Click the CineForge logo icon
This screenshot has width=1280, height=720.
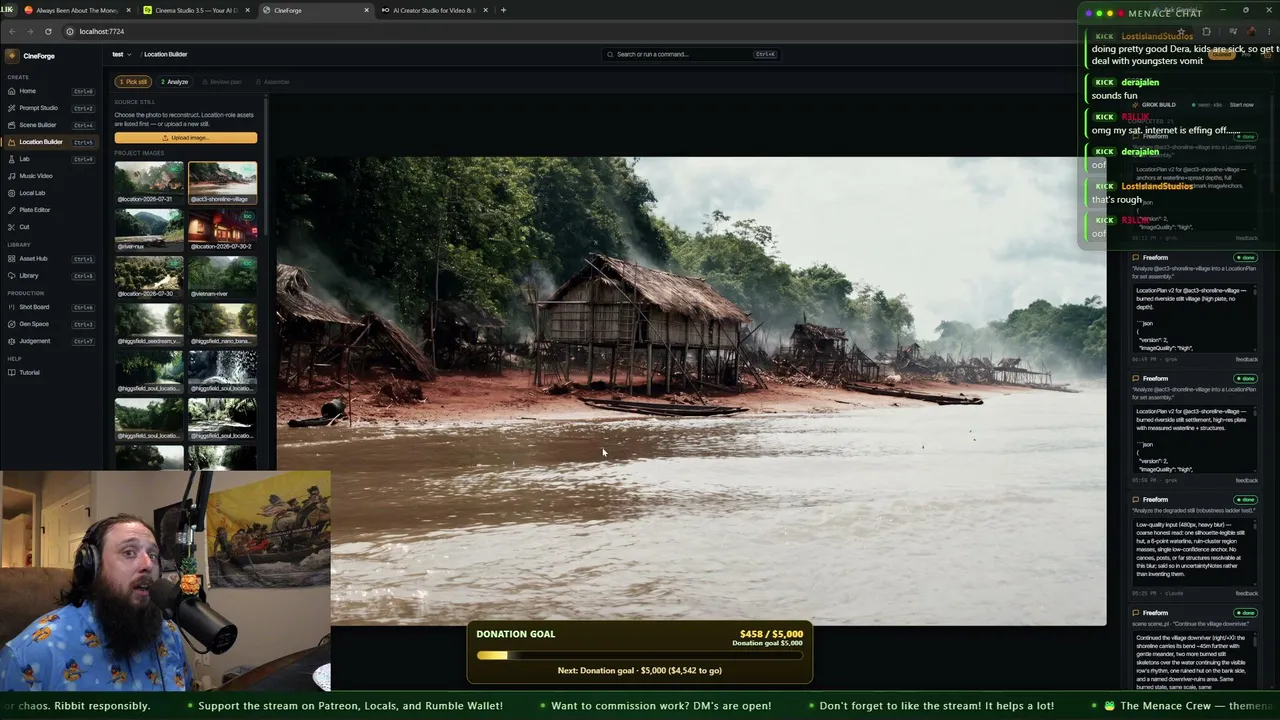pyautogui.click(x=12, y=56)
